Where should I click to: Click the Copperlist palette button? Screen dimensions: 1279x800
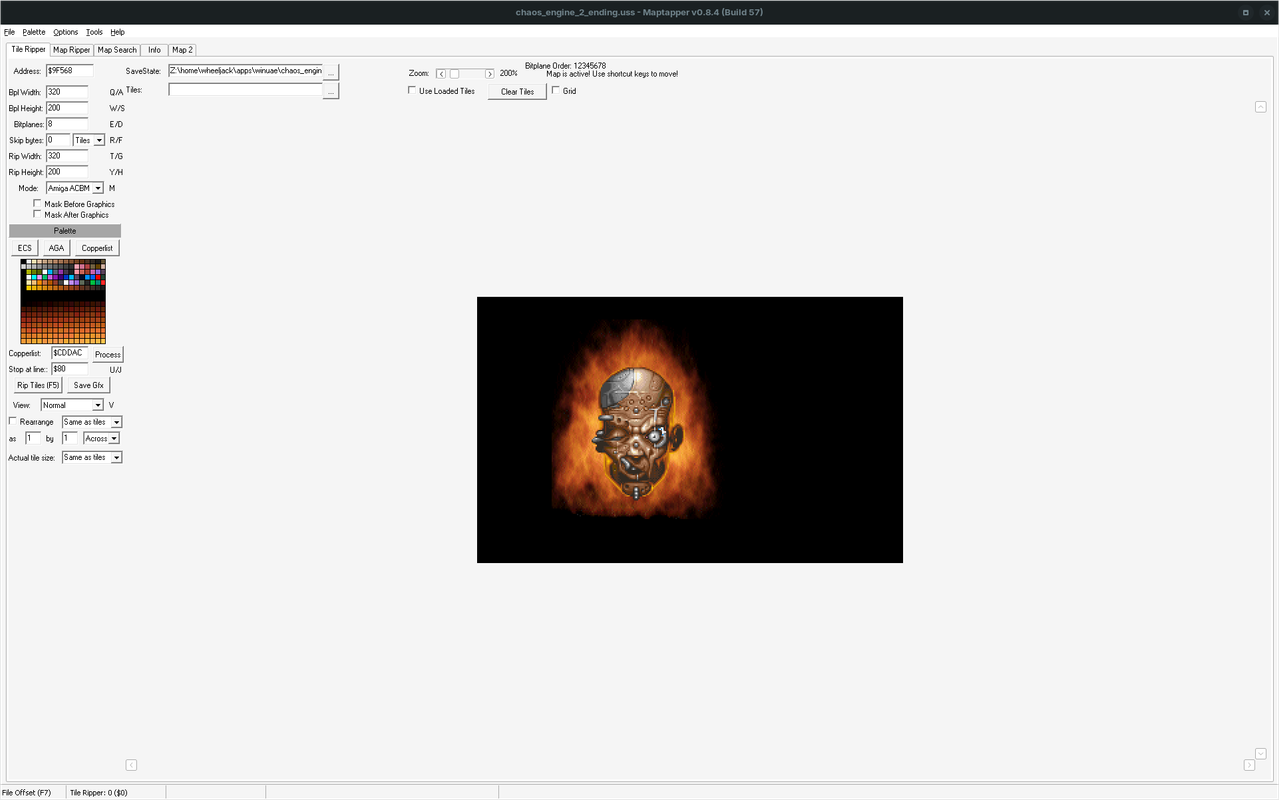pos(97,248)
